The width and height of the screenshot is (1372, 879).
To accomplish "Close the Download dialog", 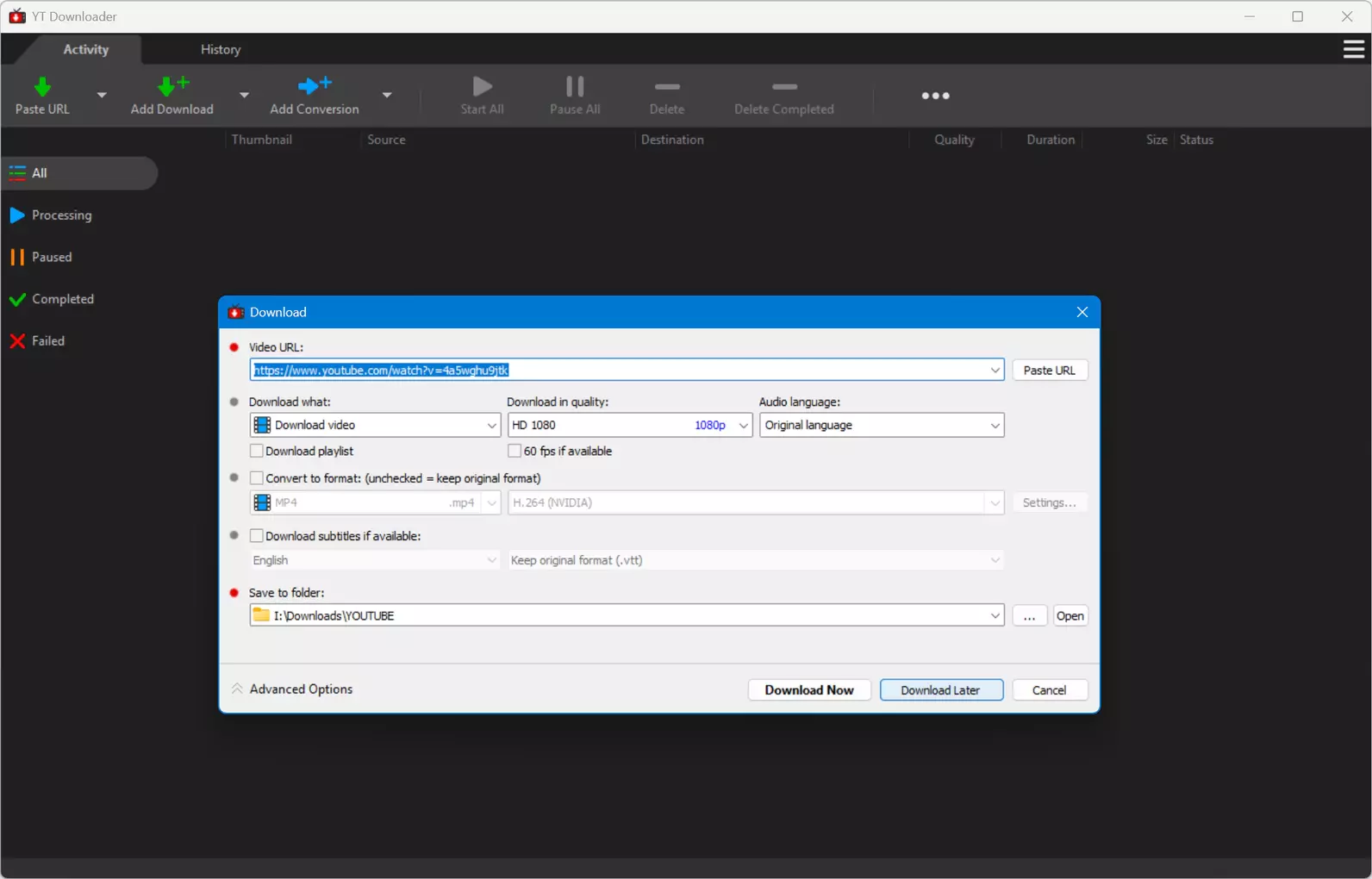I will pos(1082,312).
